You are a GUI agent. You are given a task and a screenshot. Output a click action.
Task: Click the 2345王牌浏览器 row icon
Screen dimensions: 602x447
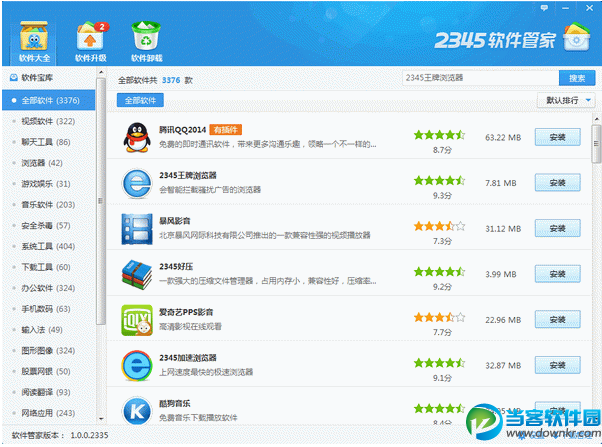pyautogui.click(x=137, y=183)
